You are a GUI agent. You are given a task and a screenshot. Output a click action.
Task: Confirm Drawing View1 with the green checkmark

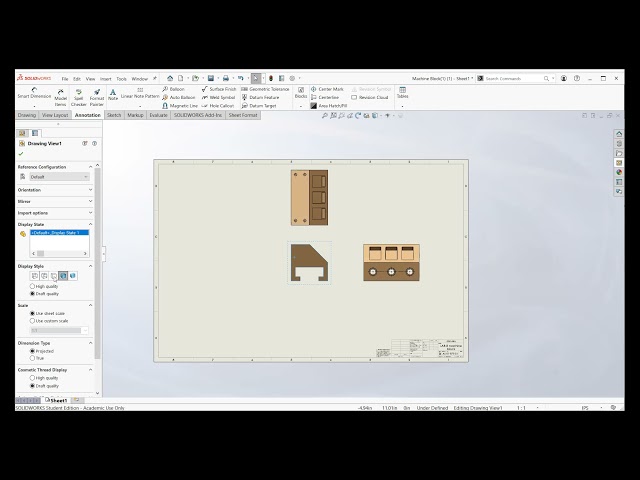coord(21,154)
